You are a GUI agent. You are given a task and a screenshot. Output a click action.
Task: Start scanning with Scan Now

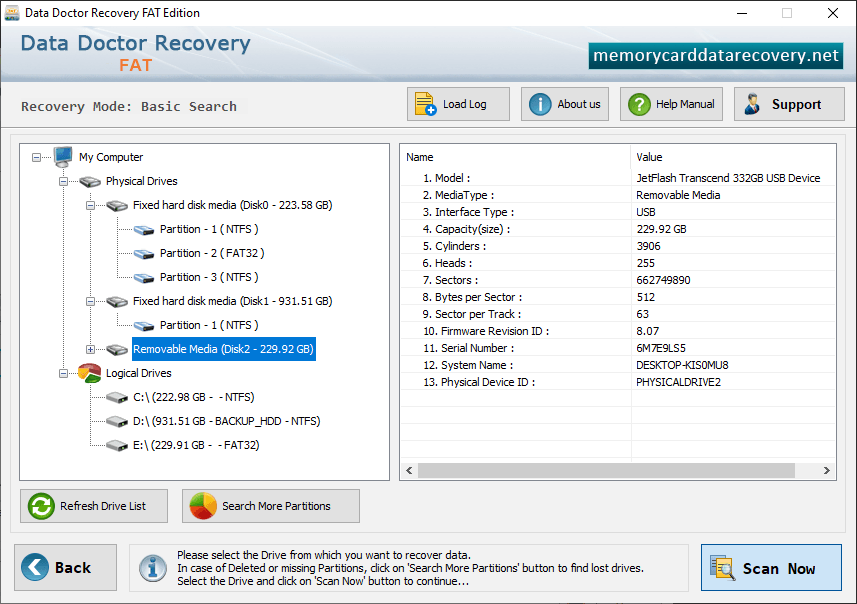pyautogui.click(x=771, y=567)
